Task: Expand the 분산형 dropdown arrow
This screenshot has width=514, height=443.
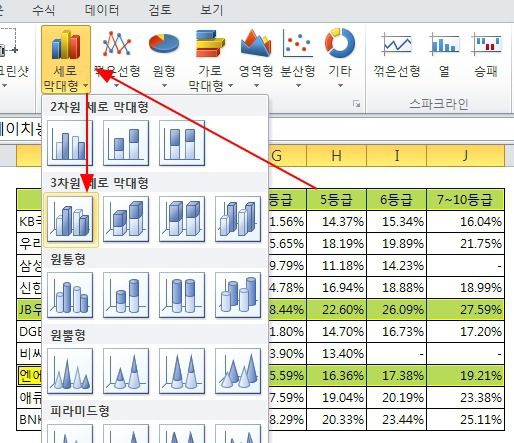Action: [298, 85]
